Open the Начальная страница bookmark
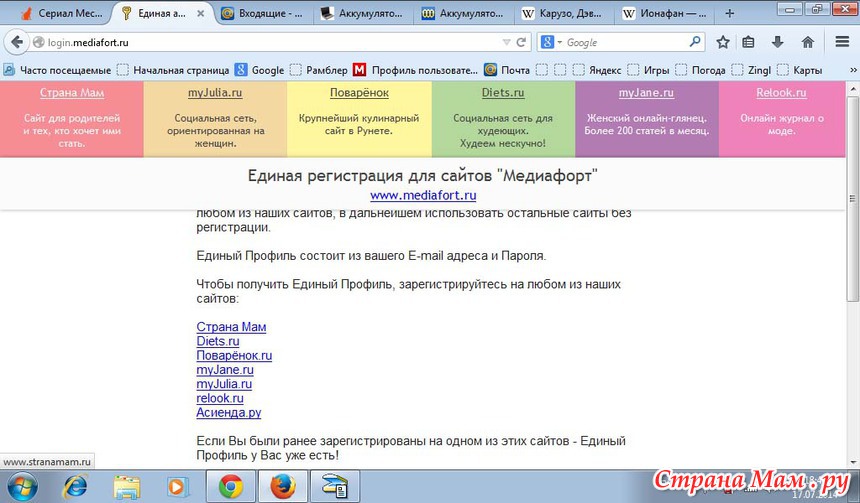Screen dimensions: 860x503 pos(173,70)
